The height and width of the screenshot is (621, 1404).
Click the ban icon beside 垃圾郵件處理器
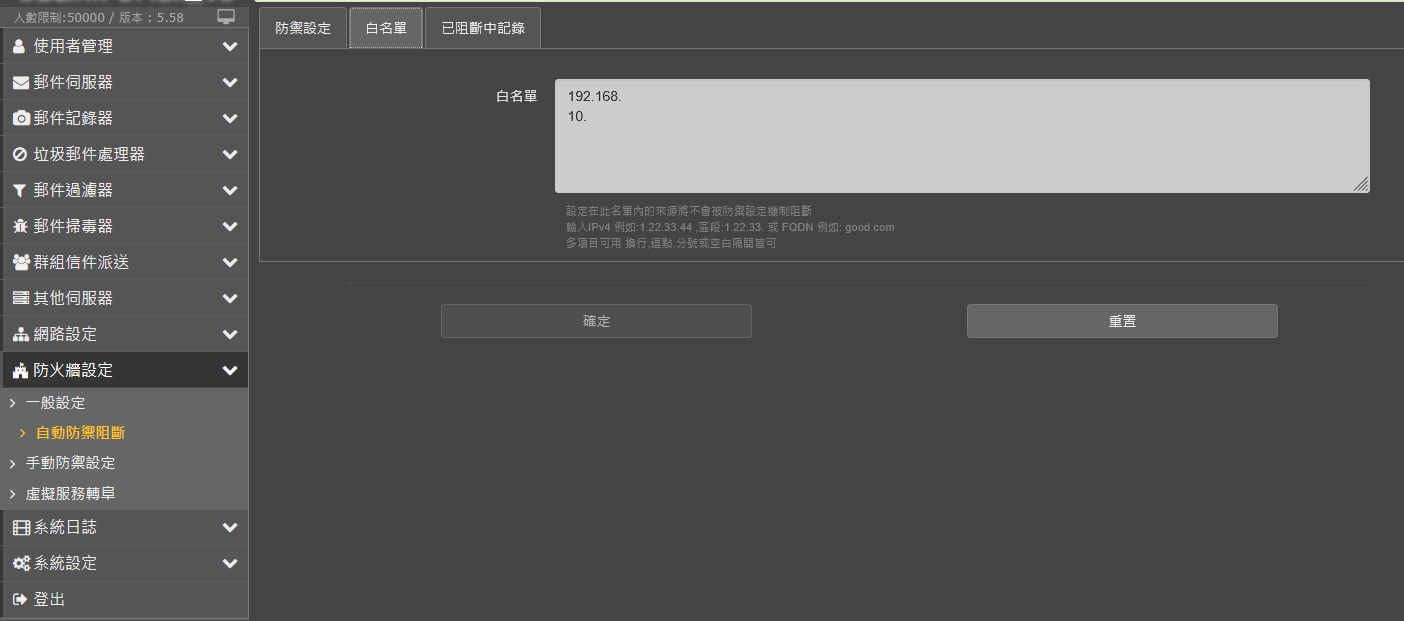(20, 154)
